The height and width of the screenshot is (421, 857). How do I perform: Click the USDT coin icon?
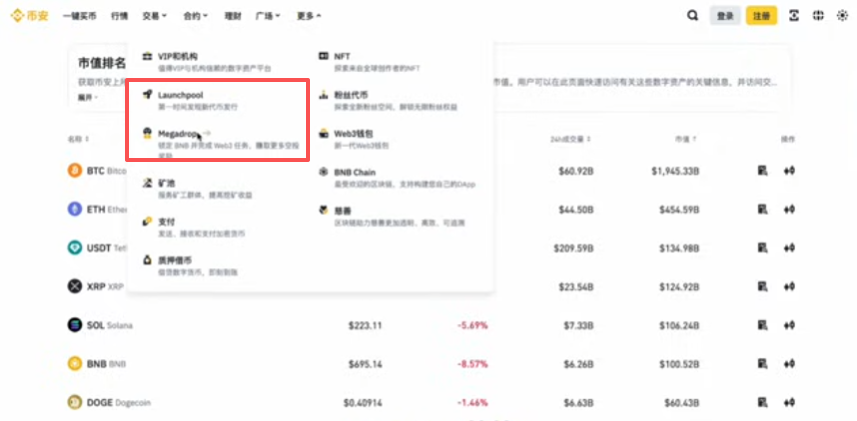coord(75,248)
